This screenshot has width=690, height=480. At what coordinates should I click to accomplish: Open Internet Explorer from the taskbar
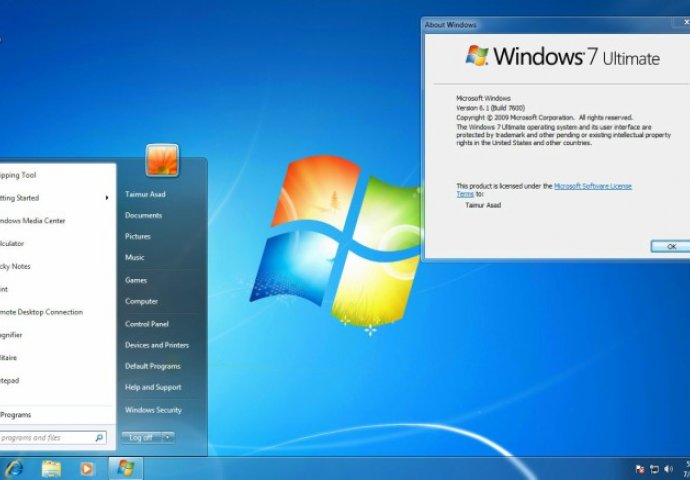pos(13,468)
